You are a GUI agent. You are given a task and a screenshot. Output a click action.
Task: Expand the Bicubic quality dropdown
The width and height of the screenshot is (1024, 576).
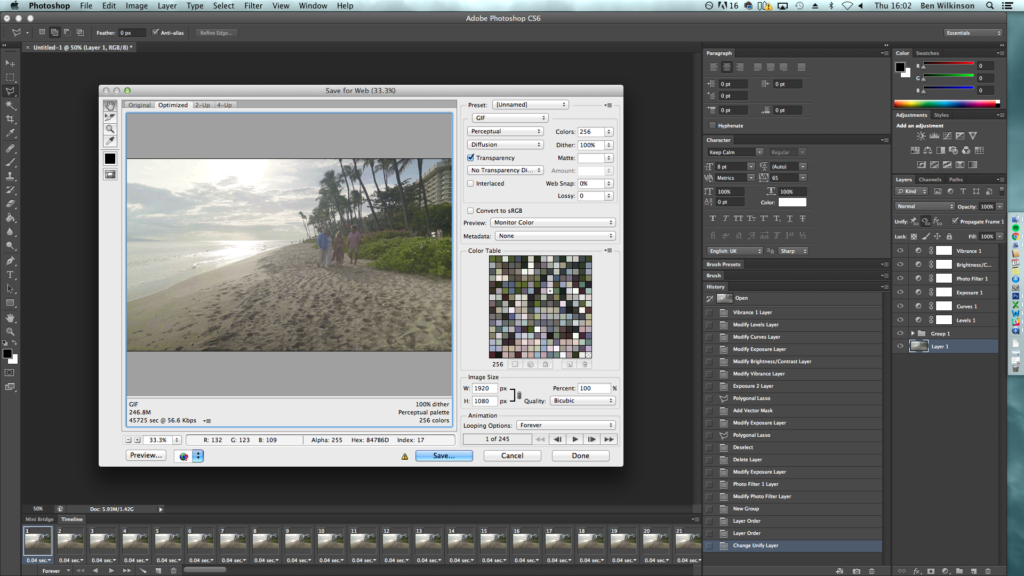click(581, 401)
